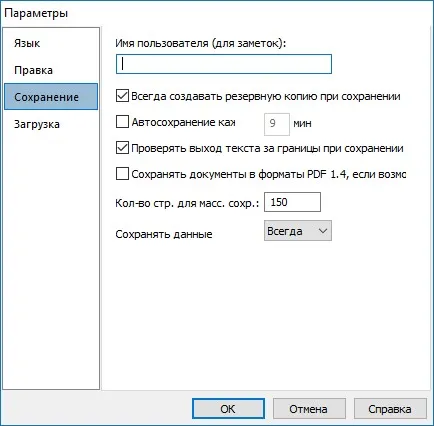Click the autosave minutes field
The width and height of the screenshot is (434, 426).
(277, 124)
